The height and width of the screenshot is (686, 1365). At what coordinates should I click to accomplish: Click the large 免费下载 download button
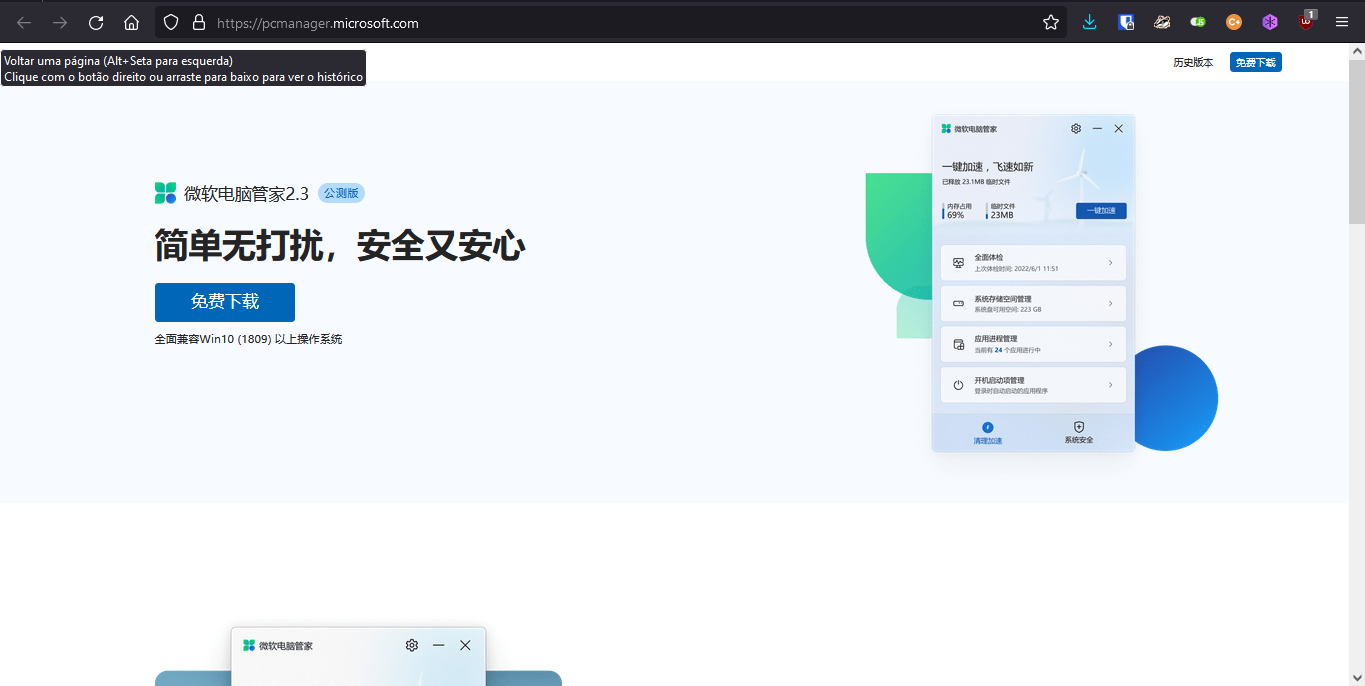coord(225,302)
